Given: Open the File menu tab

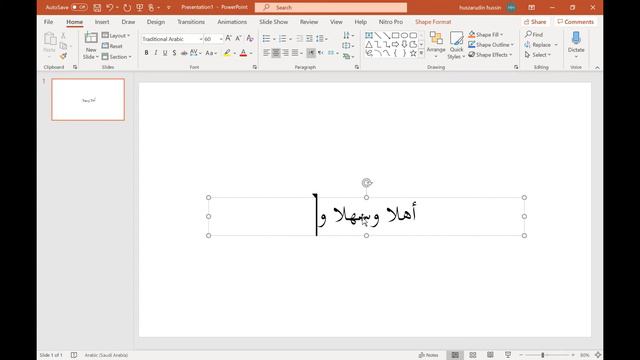Looking at the screenshot, I should click(x=49, y=22).
